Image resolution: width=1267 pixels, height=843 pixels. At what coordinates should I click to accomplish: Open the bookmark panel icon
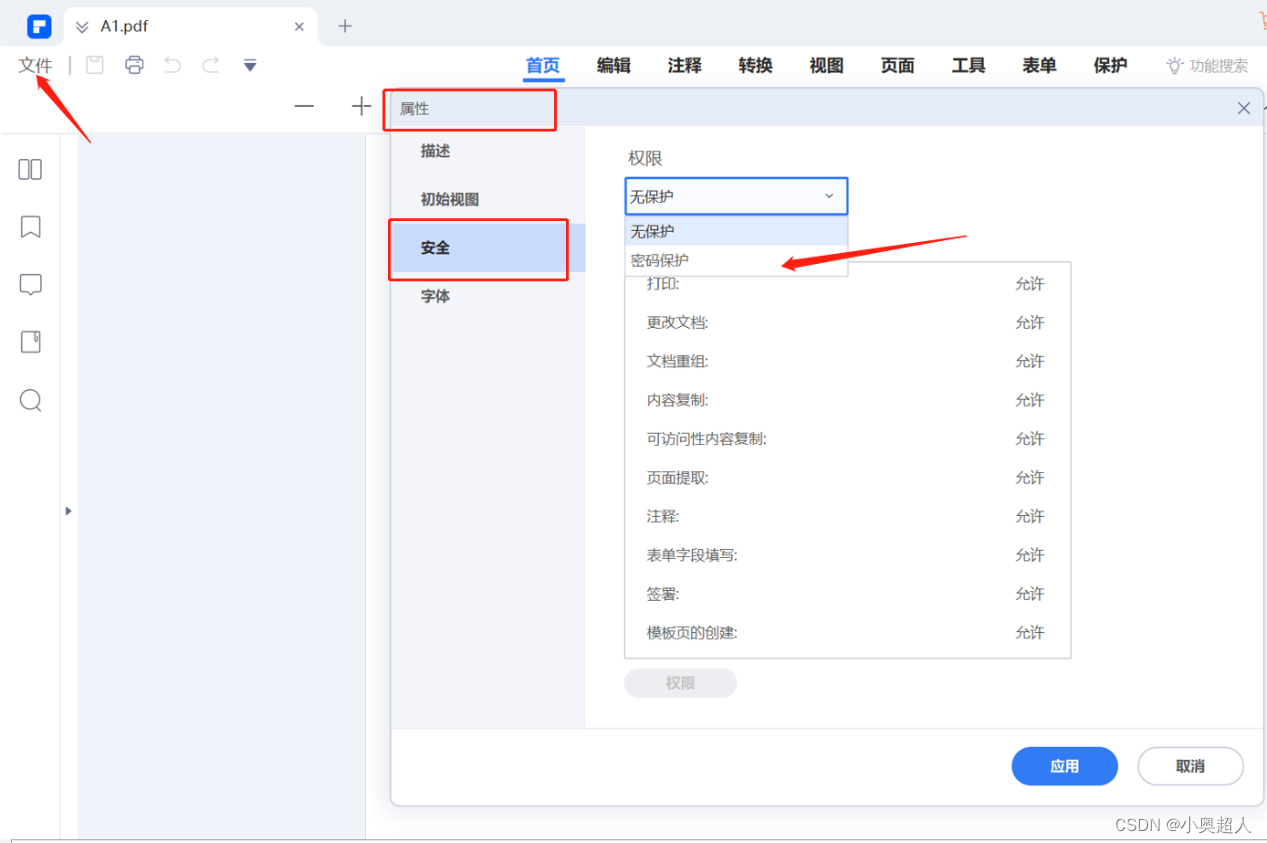coord(30,227)
